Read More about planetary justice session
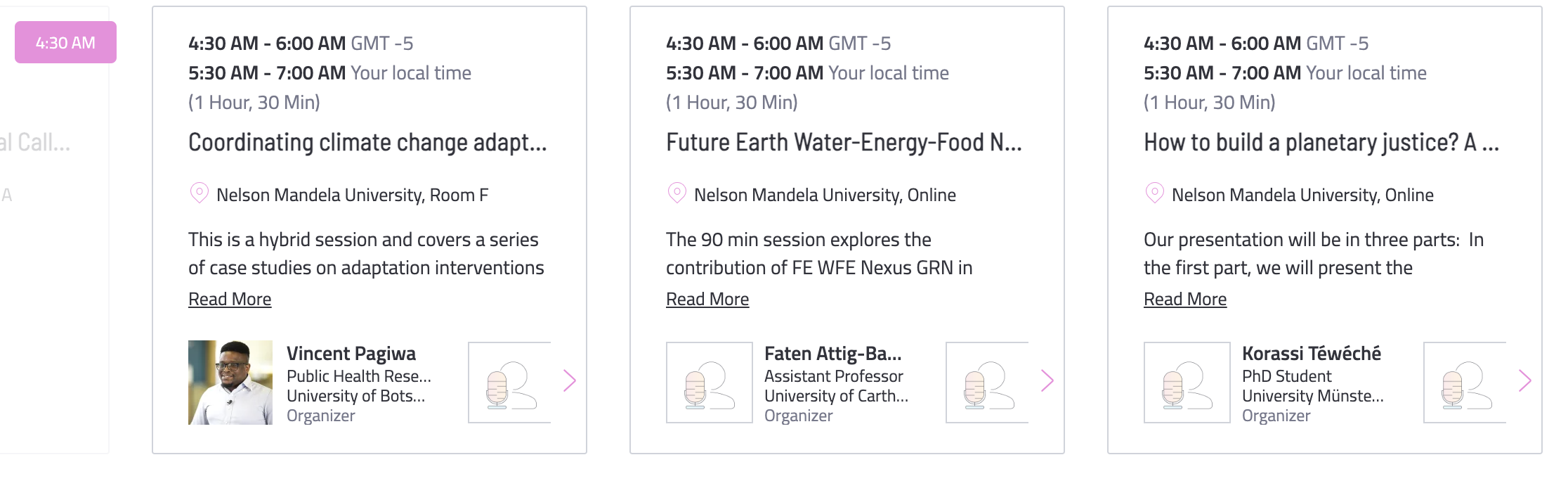This screenshot has width=1568, height=481. pos(1185,299)
